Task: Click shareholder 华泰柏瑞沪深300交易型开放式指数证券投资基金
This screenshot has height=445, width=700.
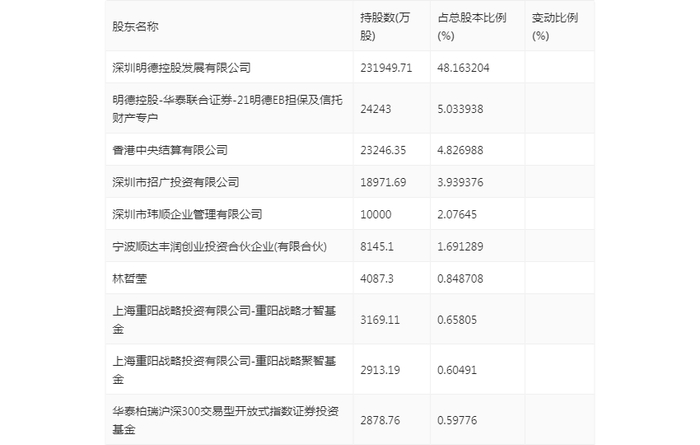Action: coord(225,420)
